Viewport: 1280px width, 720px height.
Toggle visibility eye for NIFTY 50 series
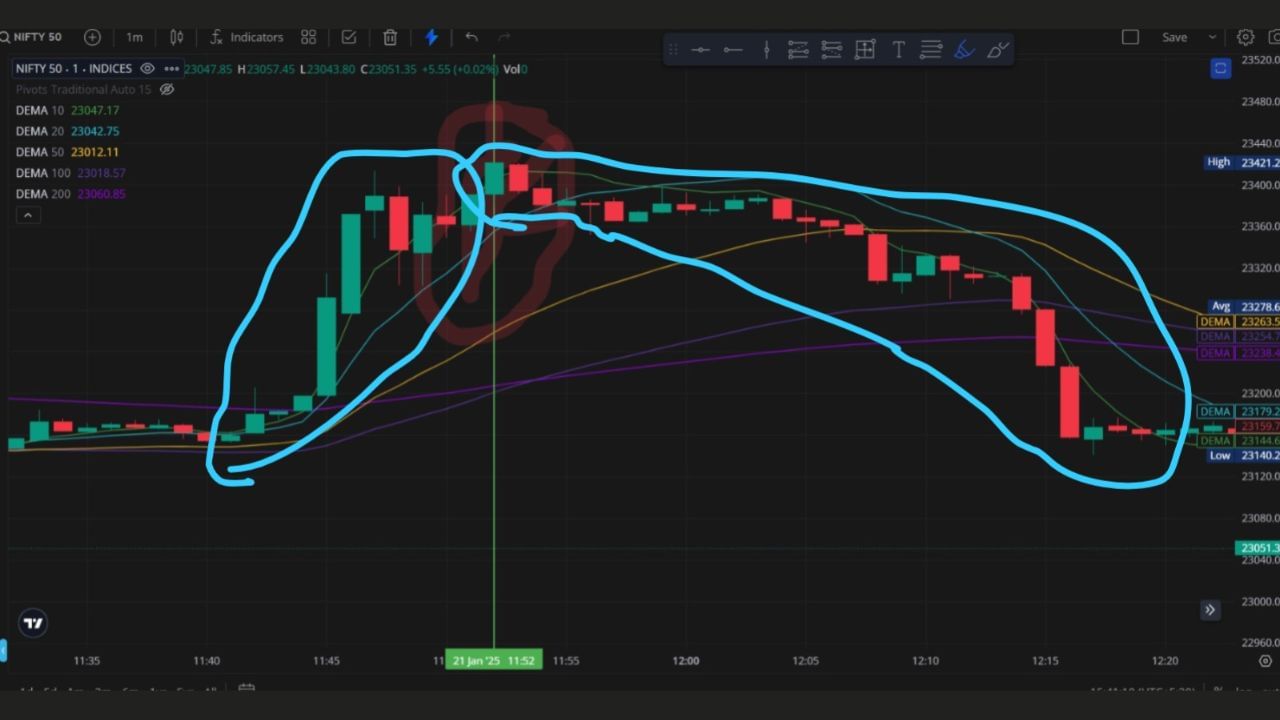[147, 69]
